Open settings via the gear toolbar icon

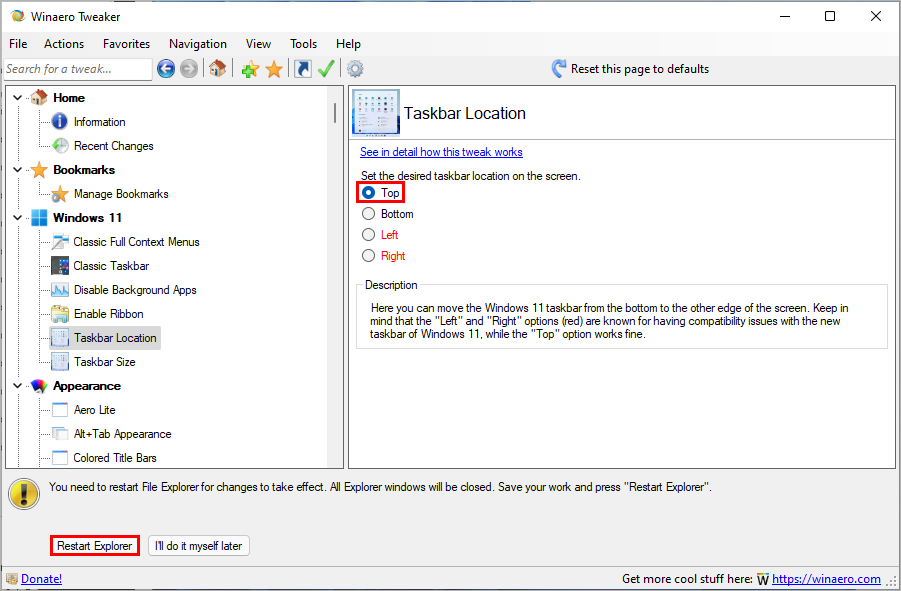tap(355, 69)
